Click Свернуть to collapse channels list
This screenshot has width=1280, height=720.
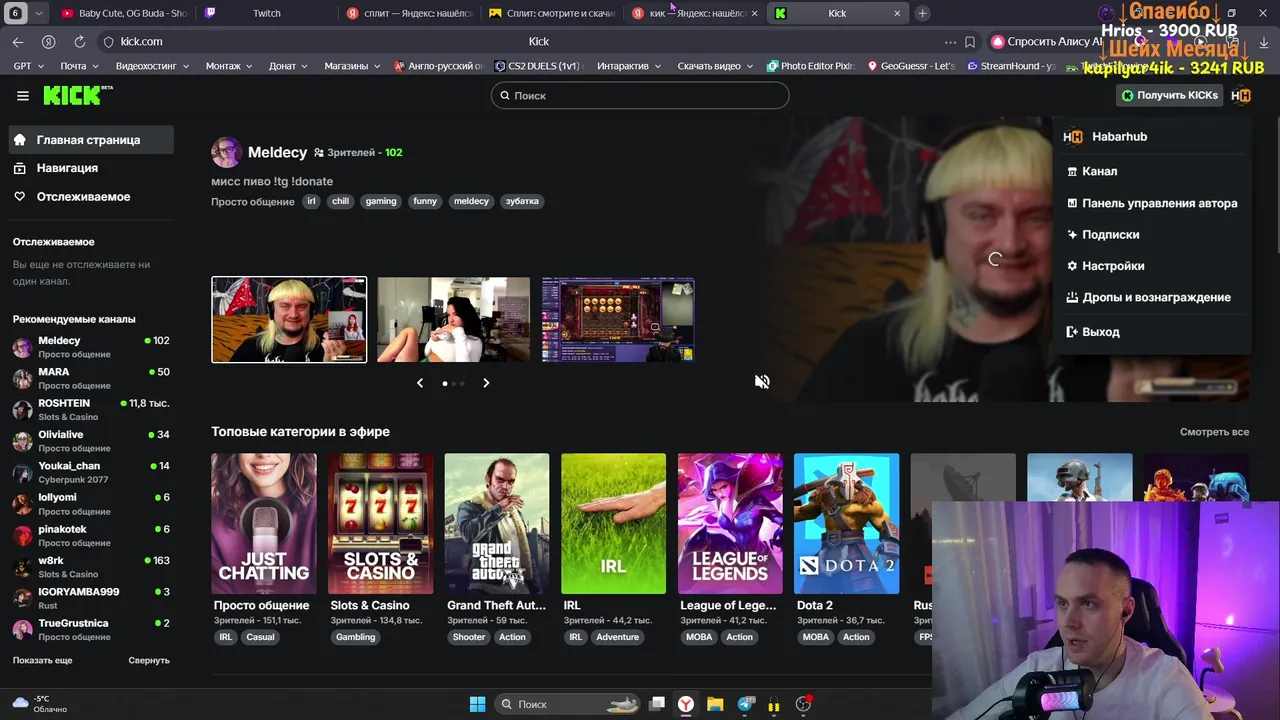[149, 660]
